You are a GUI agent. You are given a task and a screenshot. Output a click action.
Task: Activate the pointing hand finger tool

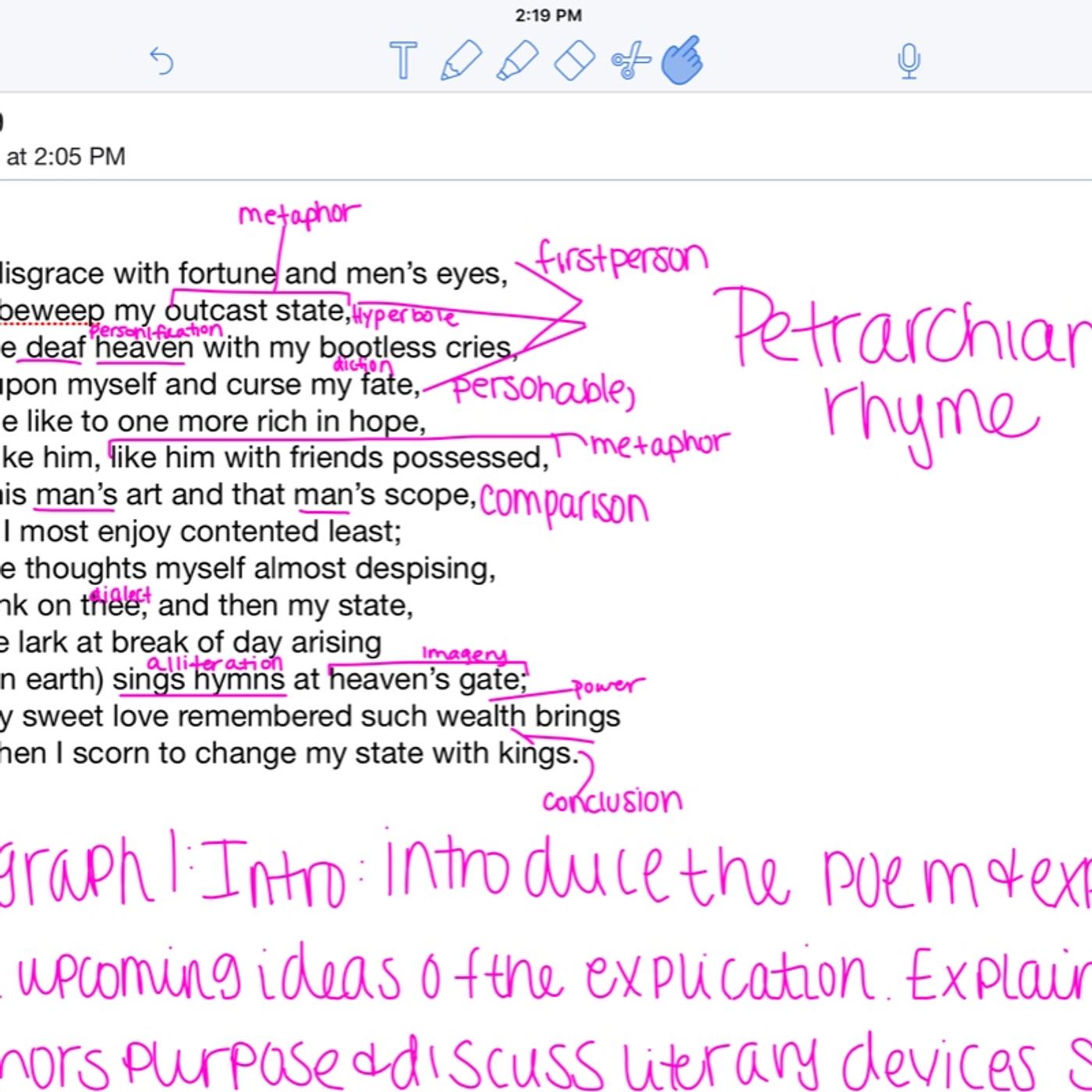[x=682, y=60]
